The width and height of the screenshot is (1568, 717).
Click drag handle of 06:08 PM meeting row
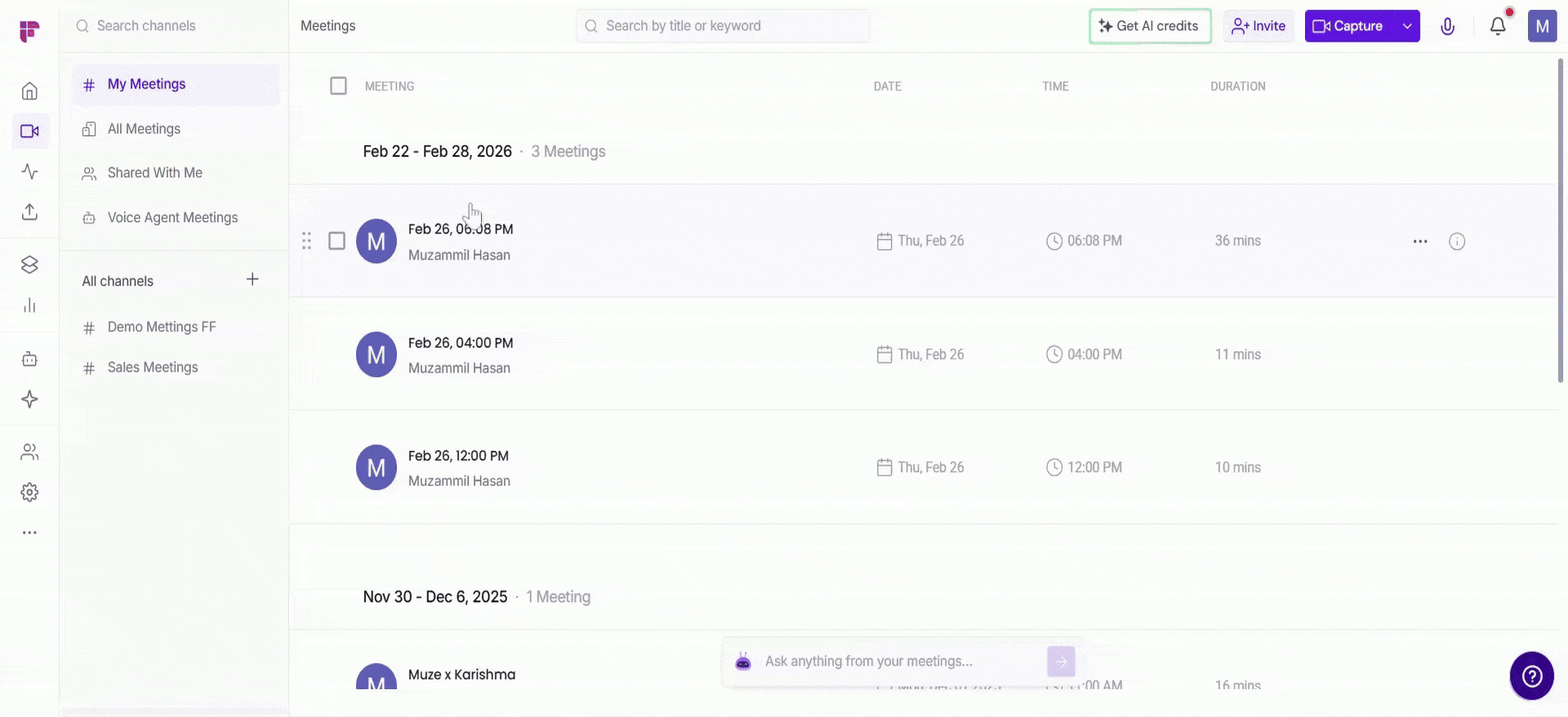pyautogui.click(x=306, y=241)
